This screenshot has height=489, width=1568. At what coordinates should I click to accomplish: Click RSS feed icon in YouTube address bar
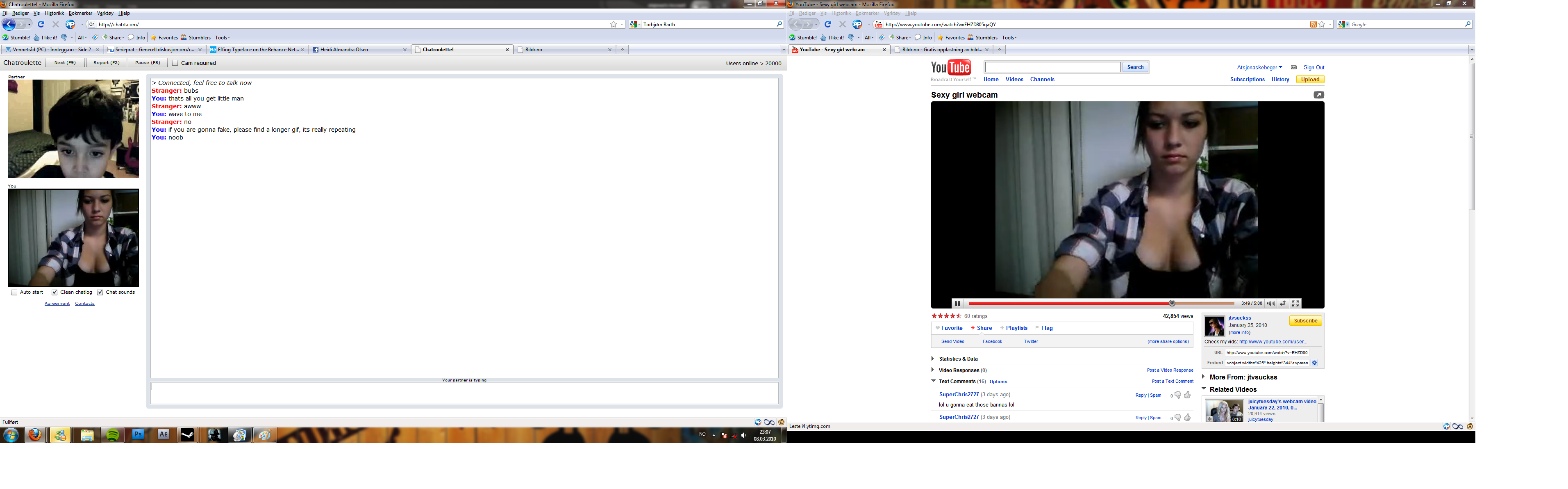pos(1313,24)
